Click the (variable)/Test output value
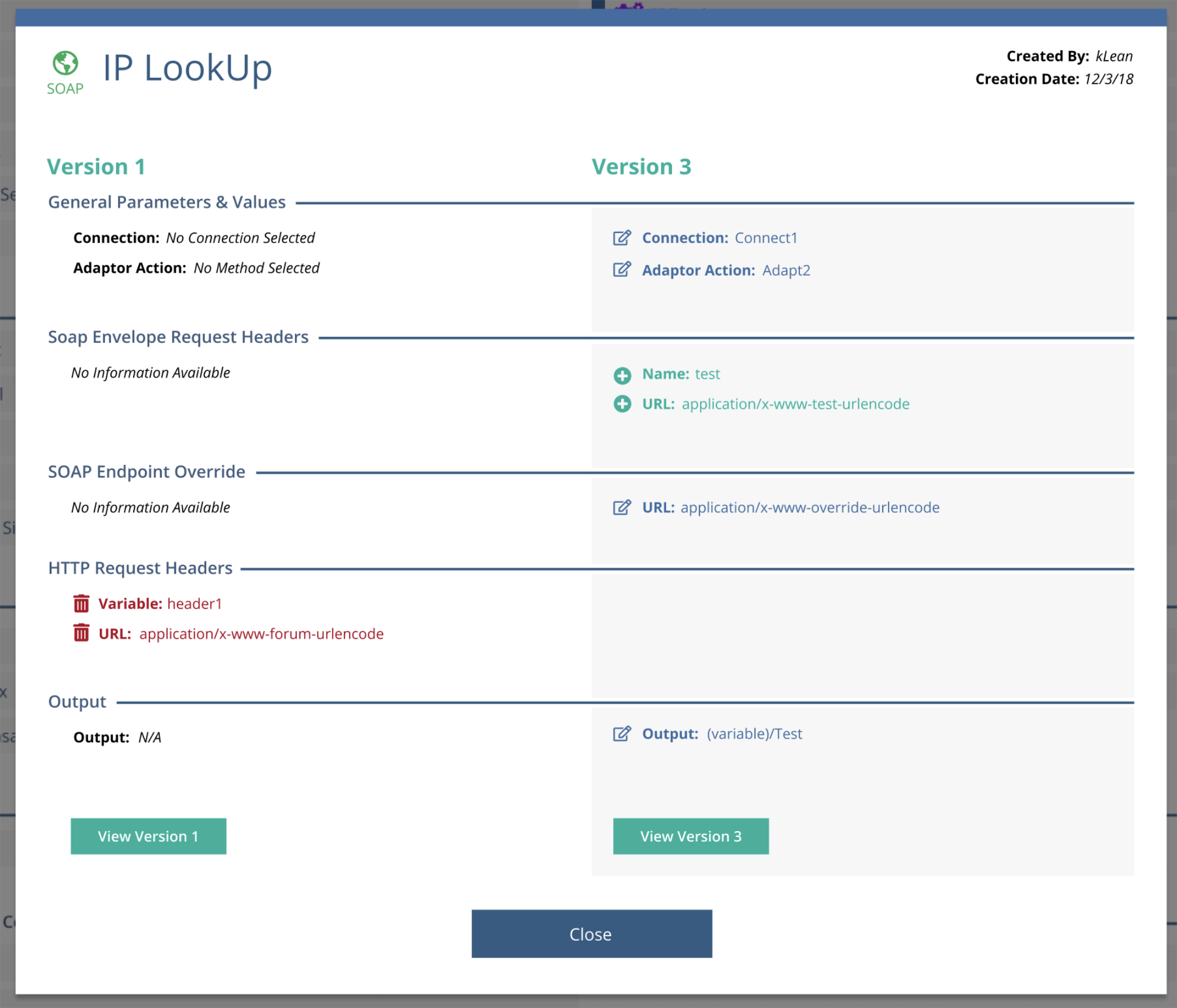 point(754,734)
